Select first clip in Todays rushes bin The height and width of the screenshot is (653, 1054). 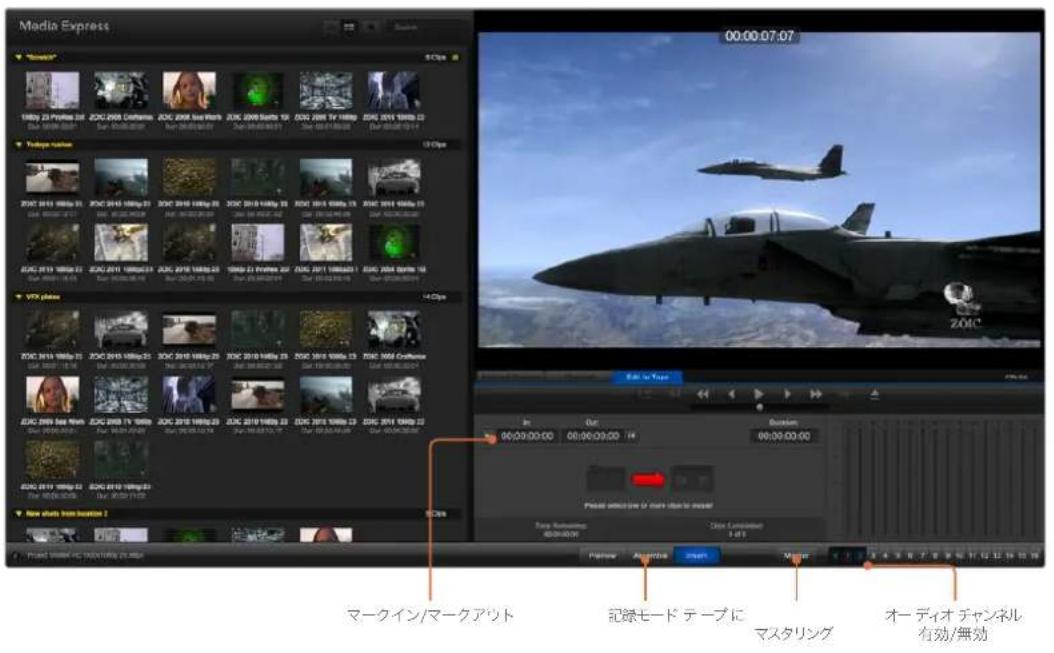[52, 178]
